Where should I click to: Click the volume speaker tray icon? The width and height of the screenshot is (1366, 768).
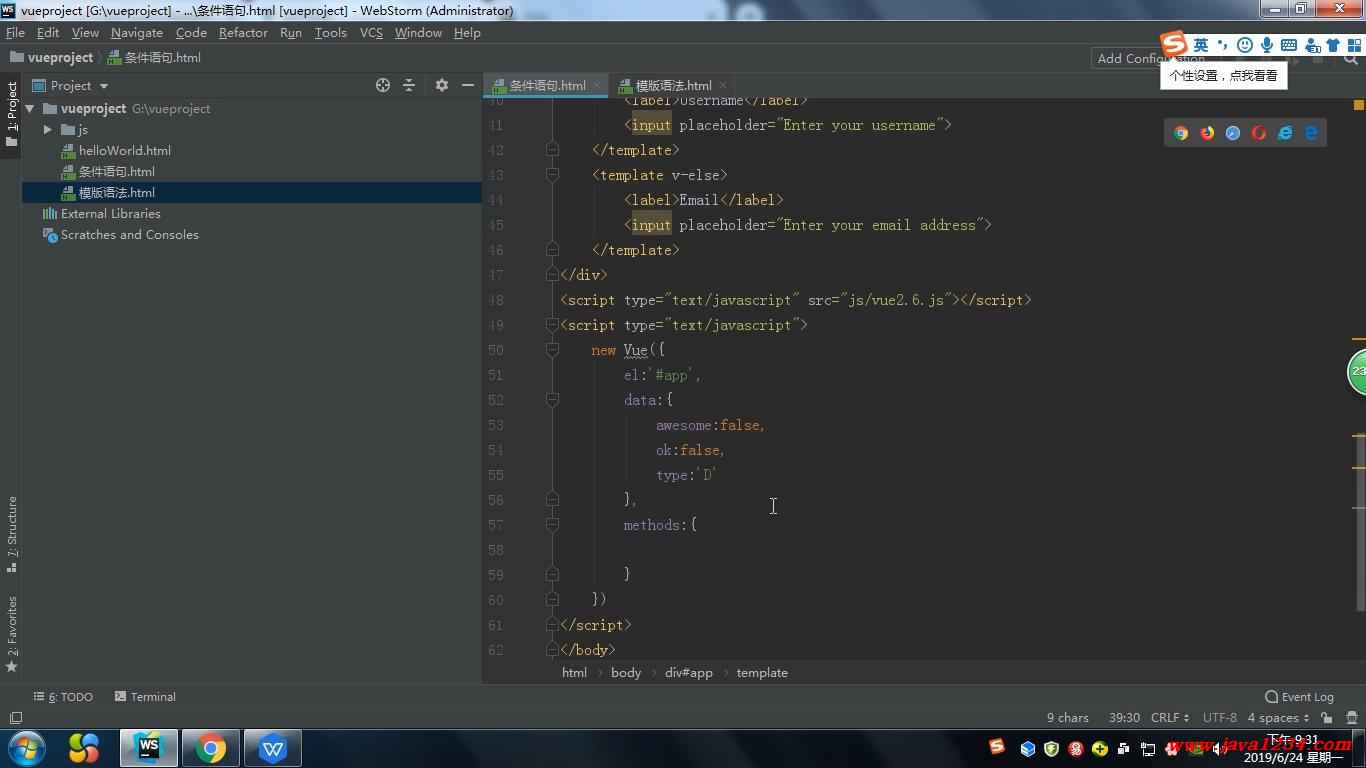pos(1221,749)
